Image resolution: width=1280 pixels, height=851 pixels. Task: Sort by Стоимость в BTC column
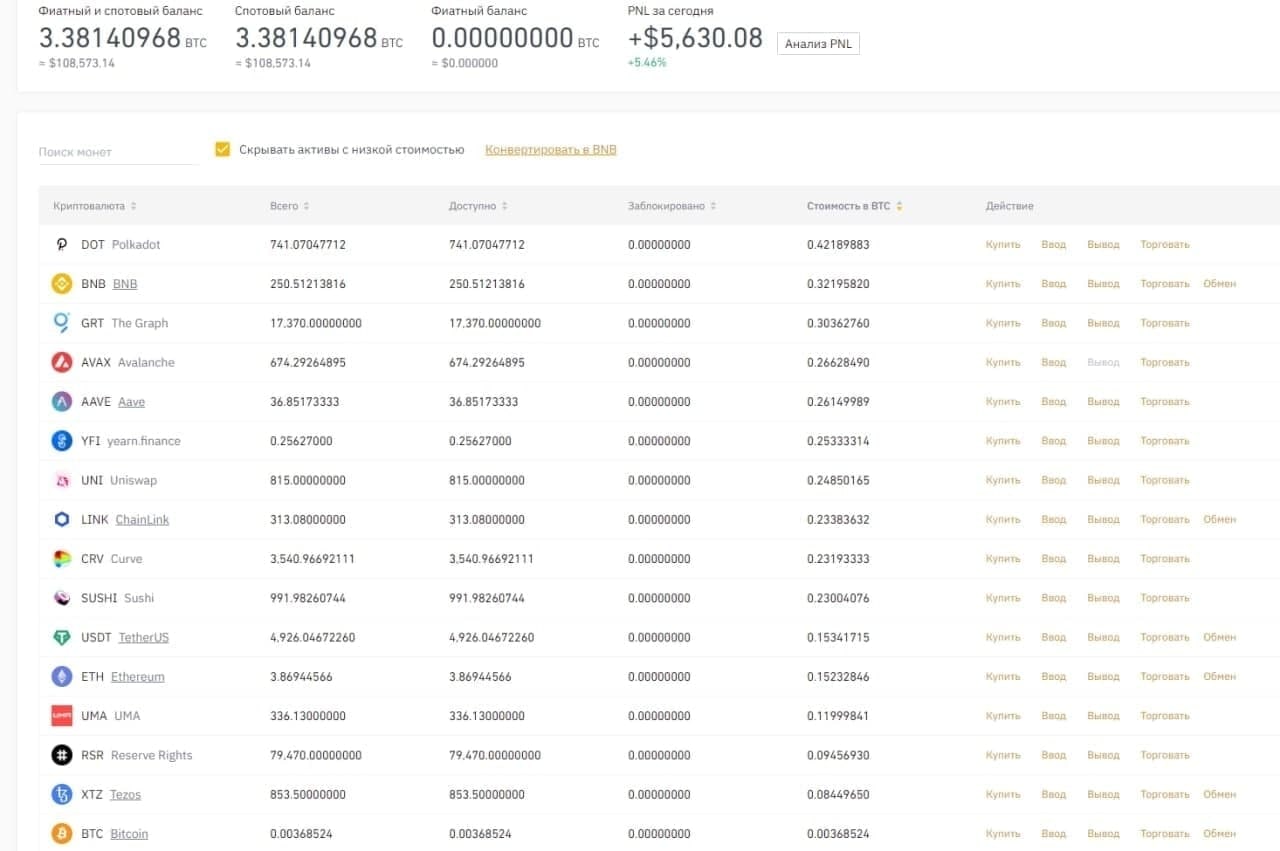pos(855,206)
